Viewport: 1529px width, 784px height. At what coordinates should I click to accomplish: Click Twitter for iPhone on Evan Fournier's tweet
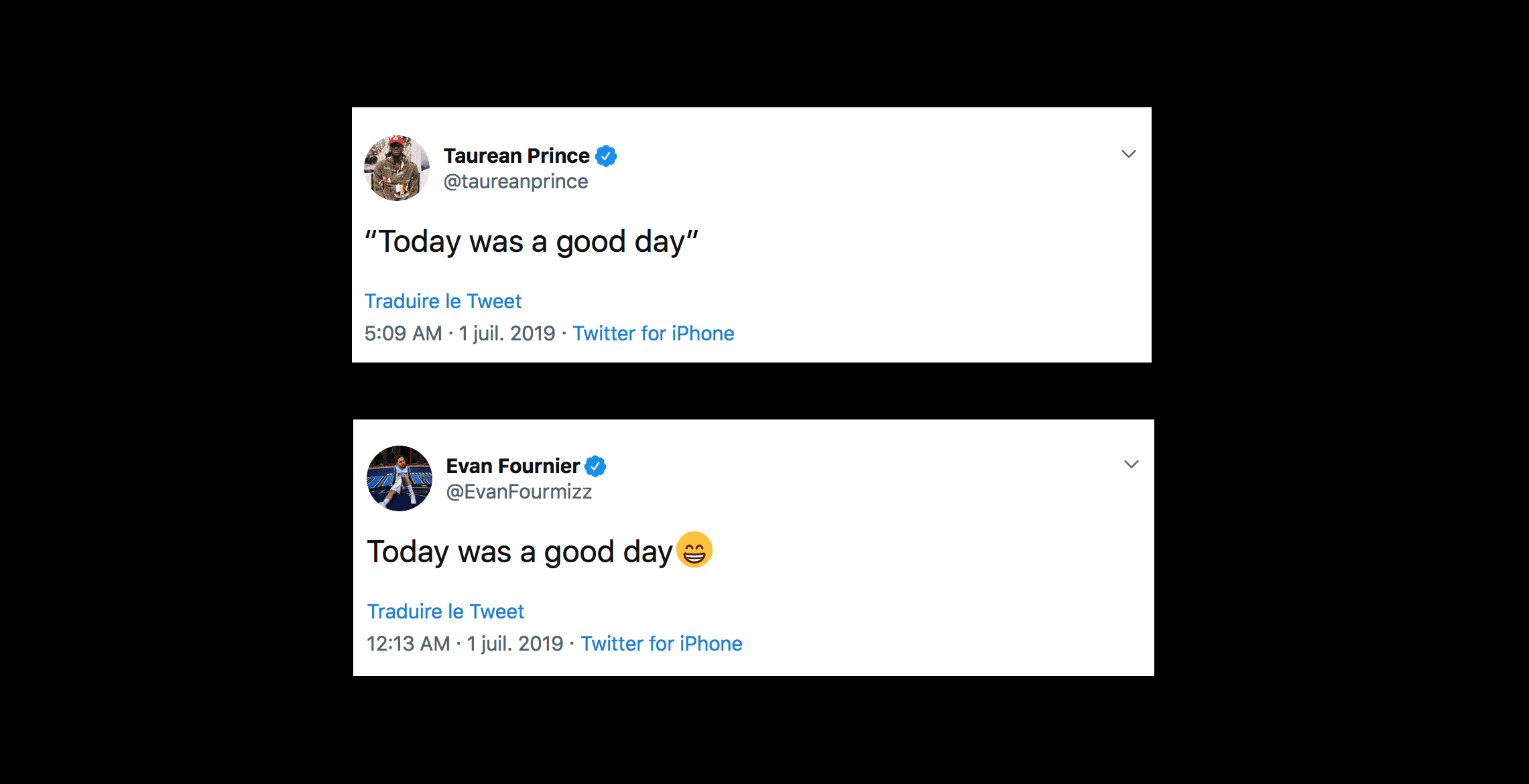[661, 644]
